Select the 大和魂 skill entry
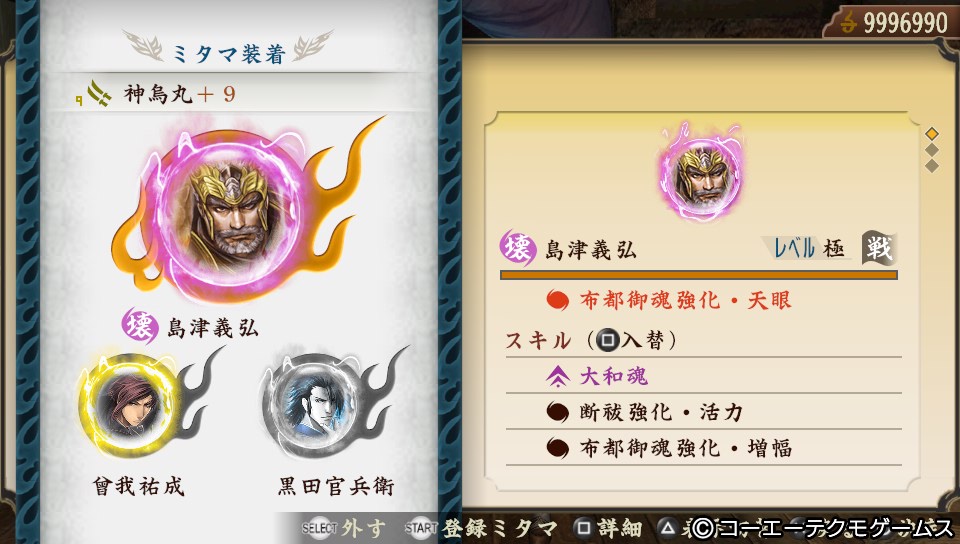The height and width of the screenshot is (544, 960). tap(703, 376)
